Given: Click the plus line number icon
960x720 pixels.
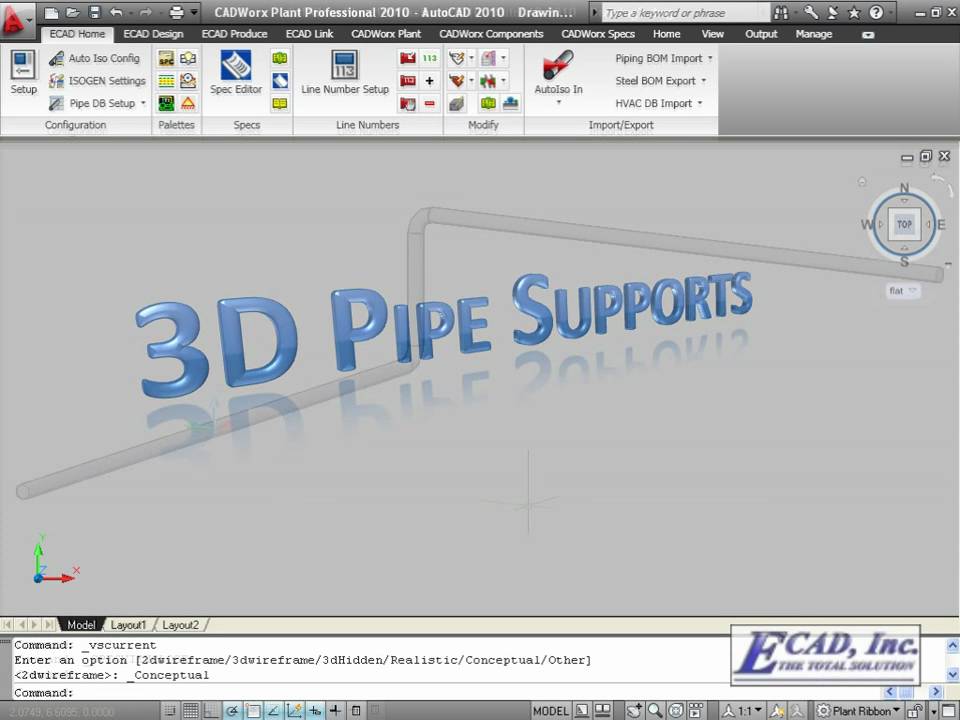Looking at the screenshot, I should (x=430, y=81).
